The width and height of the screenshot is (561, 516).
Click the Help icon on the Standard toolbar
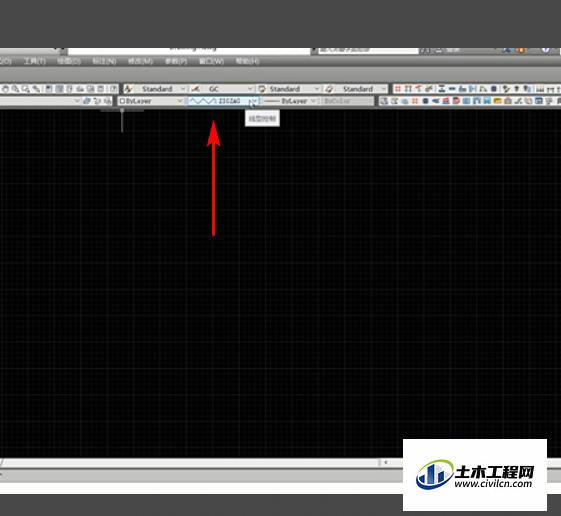coord(113,89)
